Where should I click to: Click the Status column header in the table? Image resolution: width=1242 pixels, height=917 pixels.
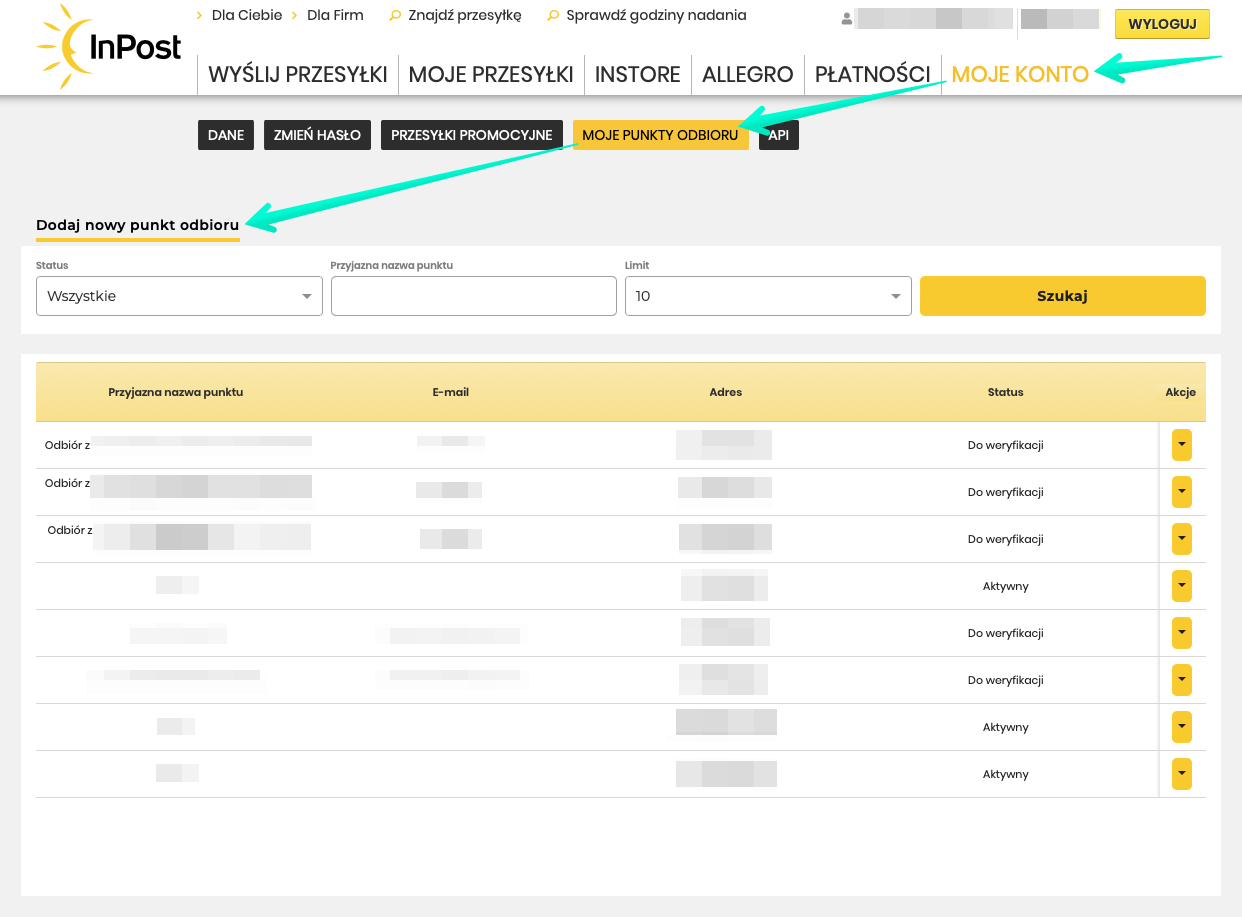pos(1006,392)
